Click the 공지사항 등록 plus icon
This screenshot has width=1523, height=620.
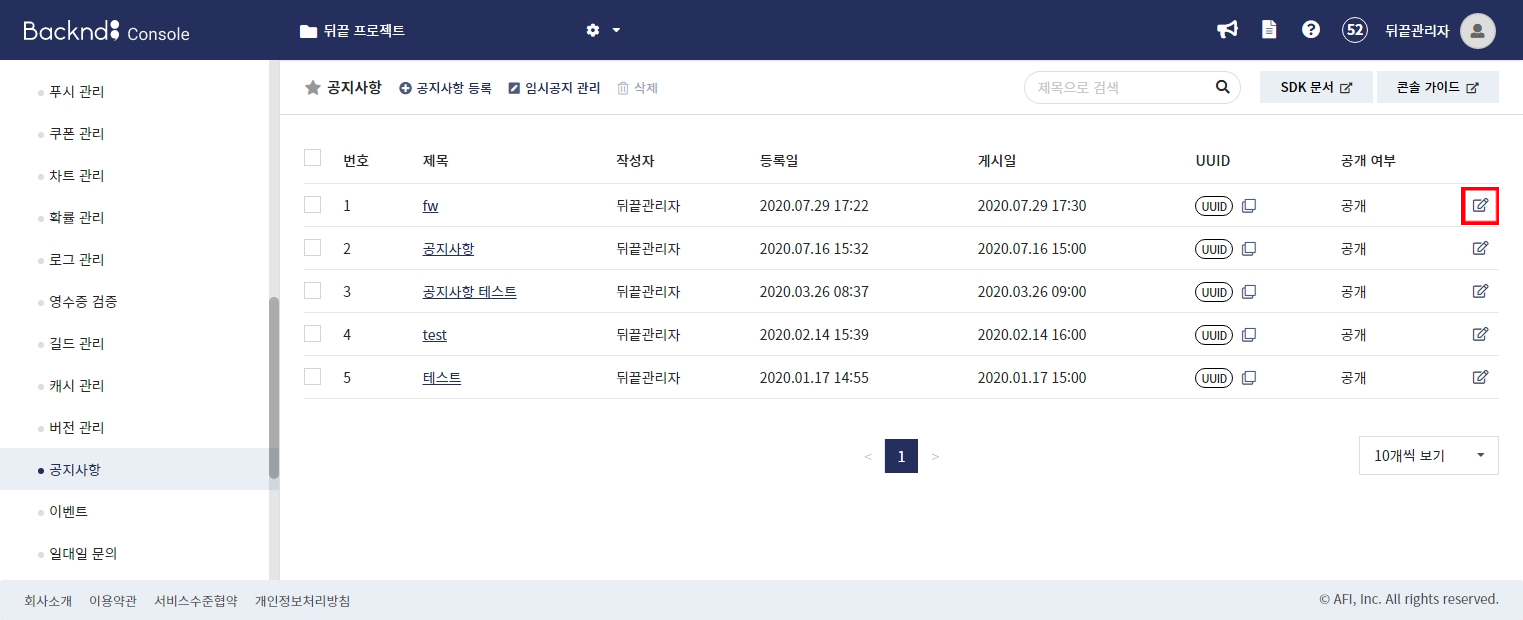pos(404,87)
